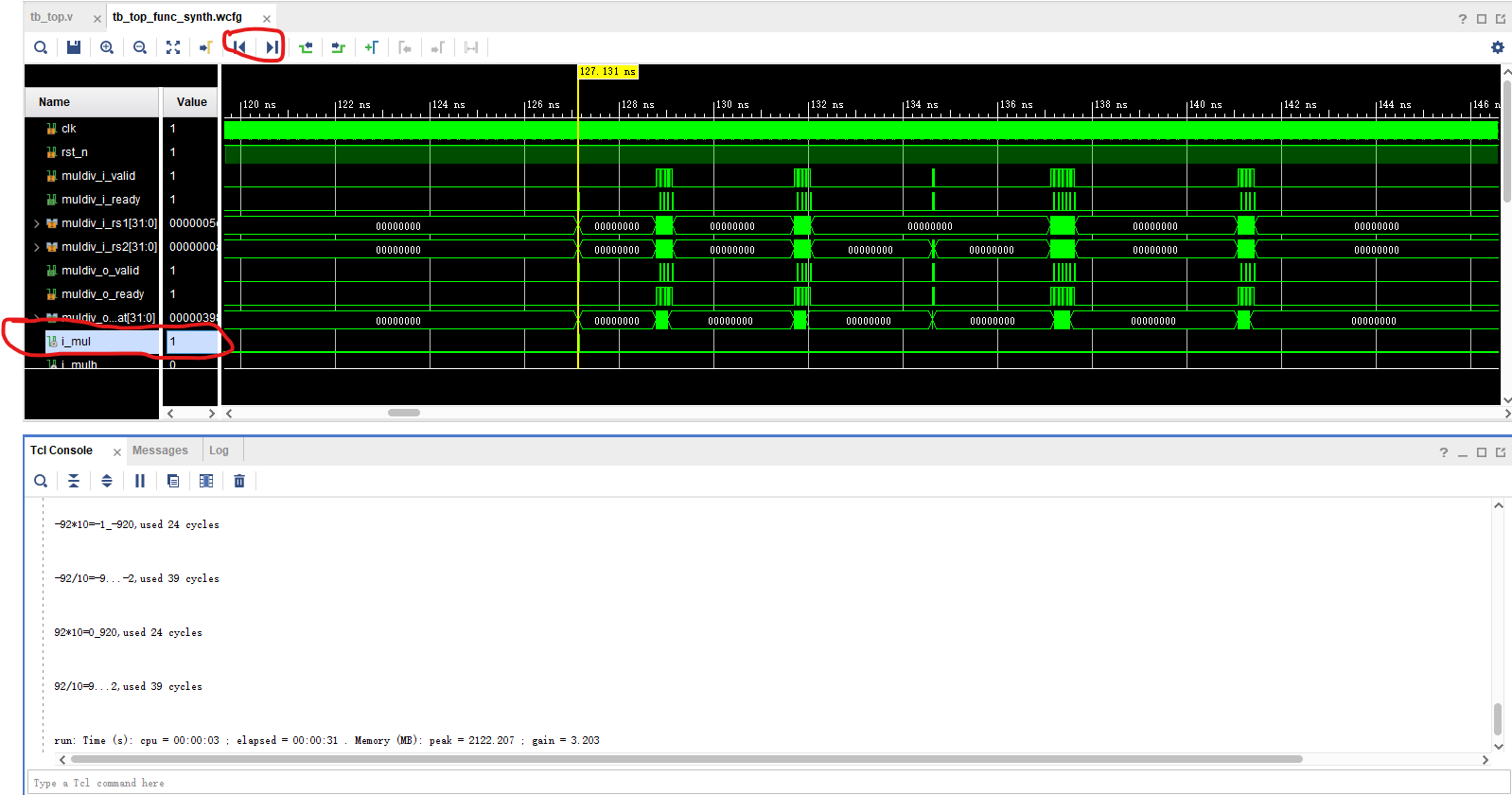Zoom fit the waveform view
This screenshot has width=1512, height=795.
coord(173,47)
